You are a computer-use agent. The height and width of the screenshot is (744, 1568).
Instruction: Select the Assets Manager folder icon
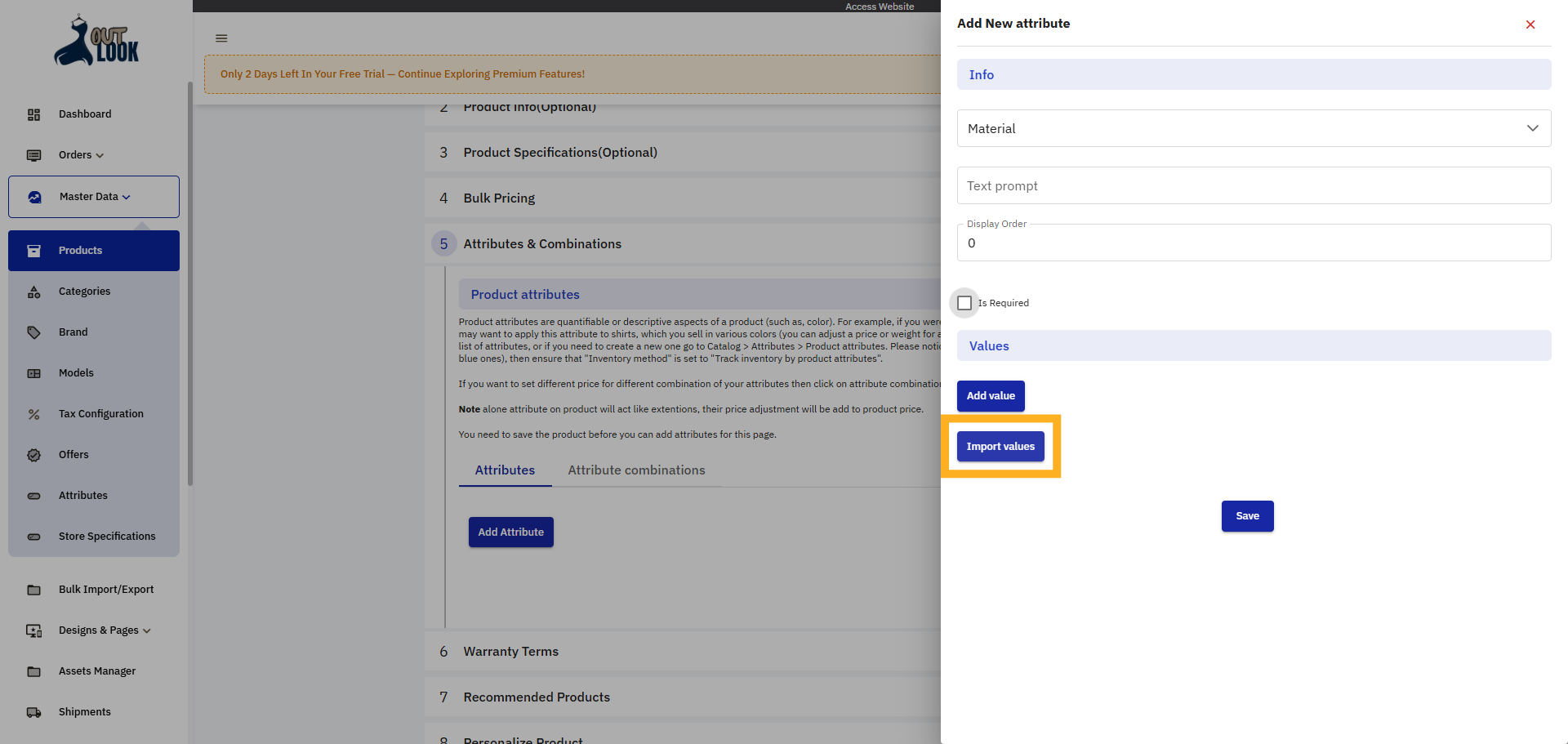point(33,670)
